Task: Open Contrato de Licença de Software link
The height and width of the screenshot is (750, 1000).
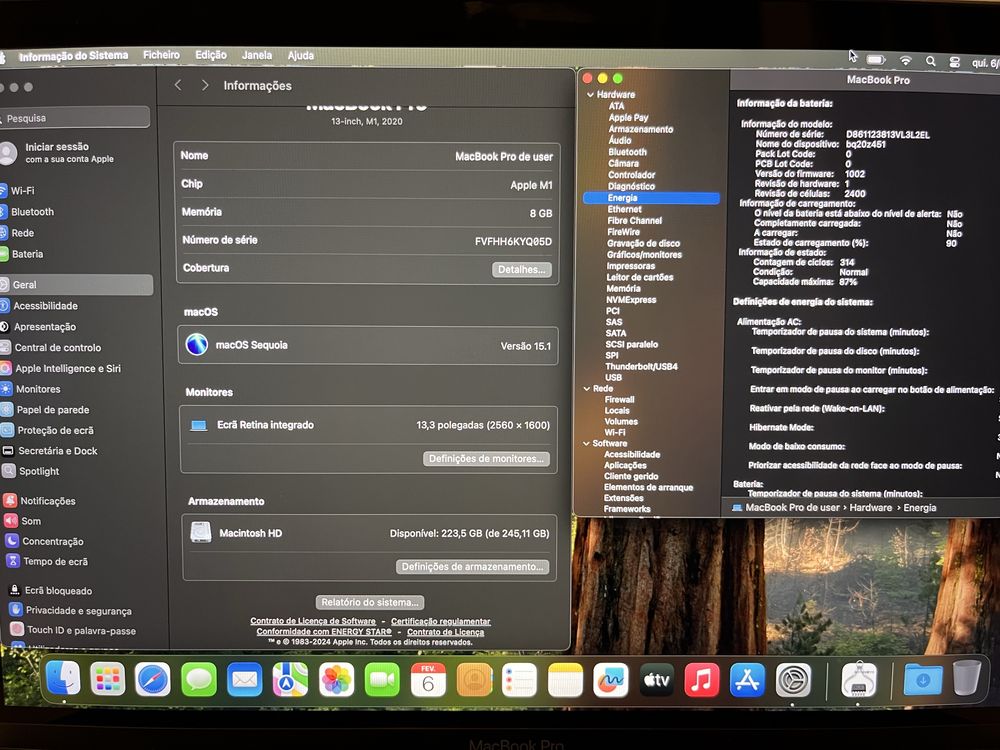Action: coord(312,621)
